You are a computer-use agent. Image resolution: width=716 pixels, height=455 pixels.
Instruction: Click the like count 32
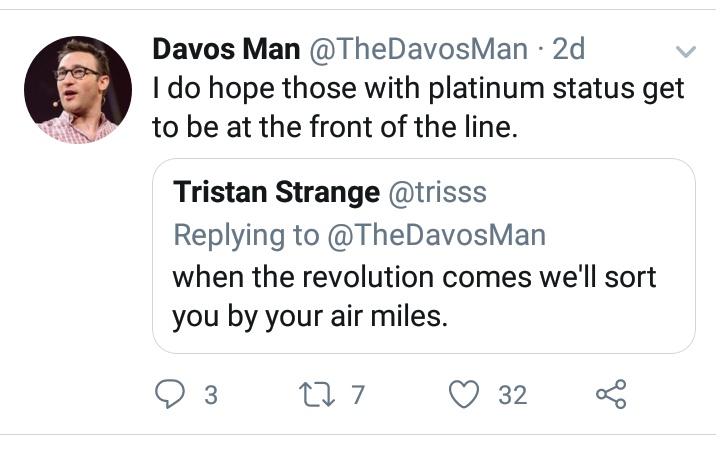click(x=512, y=396)
